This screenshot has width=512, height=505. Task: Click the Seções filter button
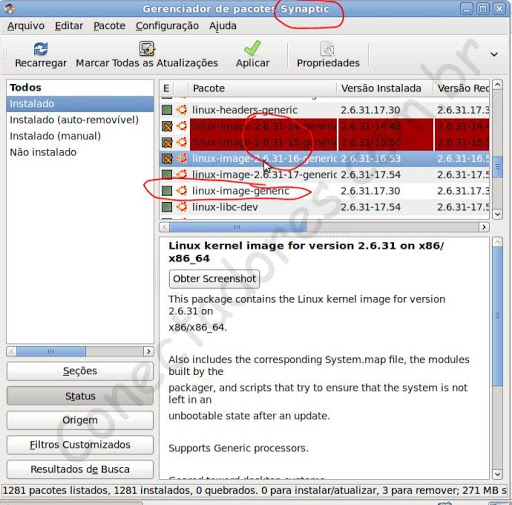pos(80,371)
